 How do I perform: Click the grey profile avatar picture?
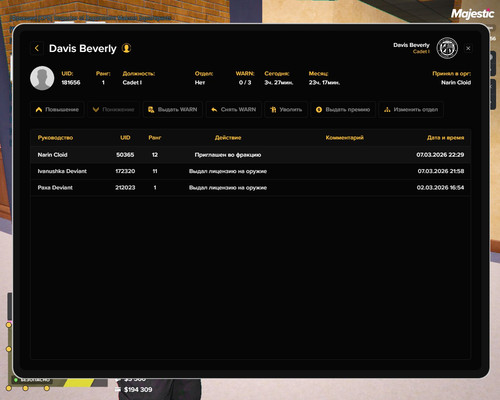42,78
